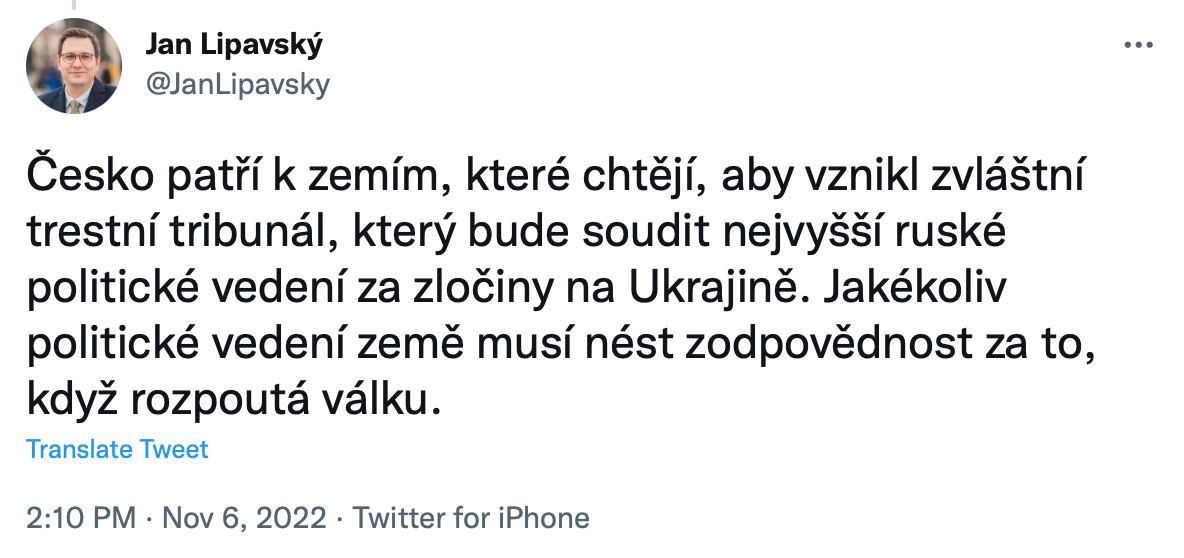Open the three-dot more options menu
Image resolution: width=1184 pixels, height=558 pixels.
(1139, 45)
